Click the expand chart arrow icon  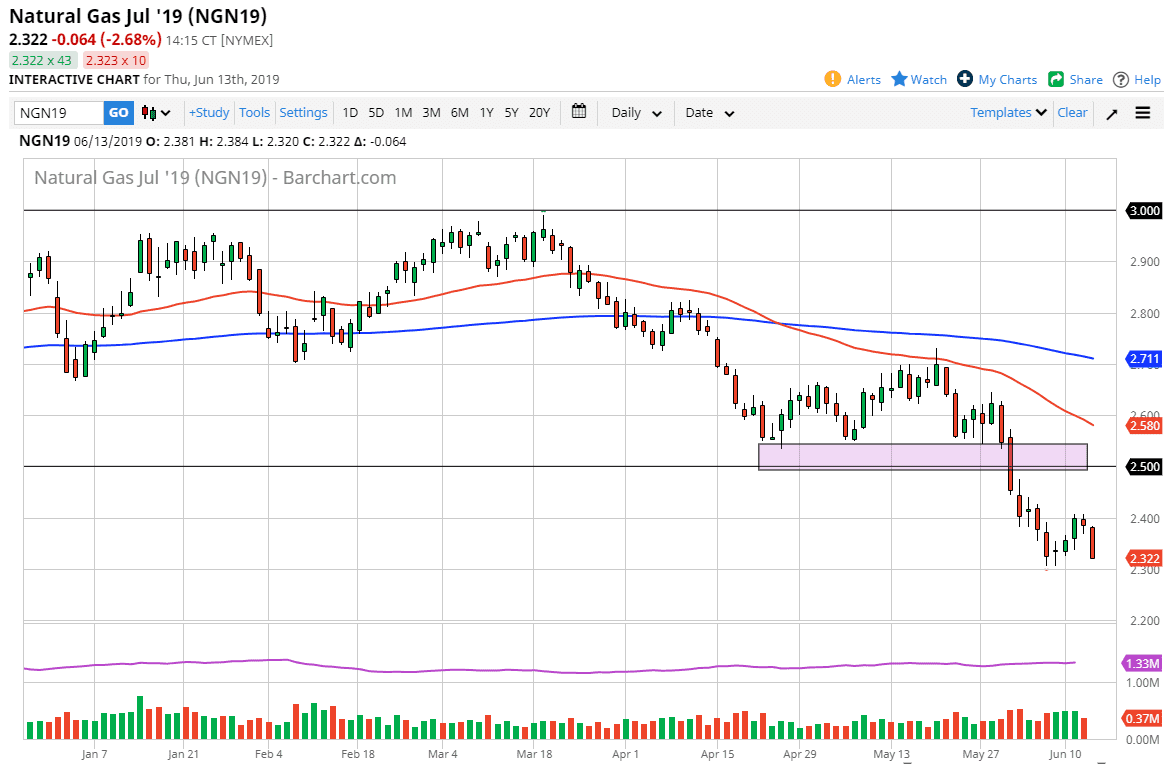pos(1112,113)
